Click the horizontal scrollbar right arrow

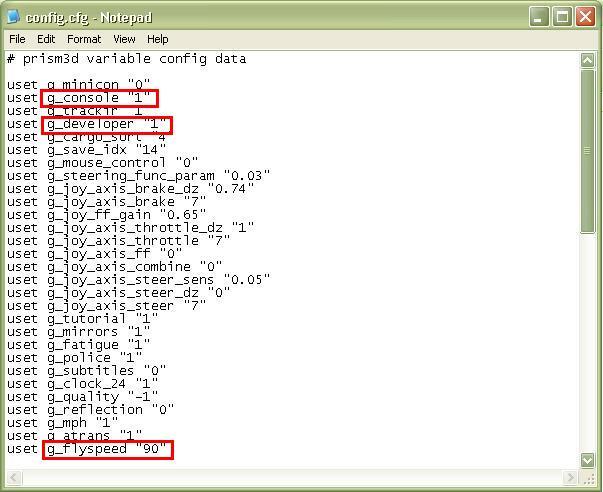pos(570,478)
